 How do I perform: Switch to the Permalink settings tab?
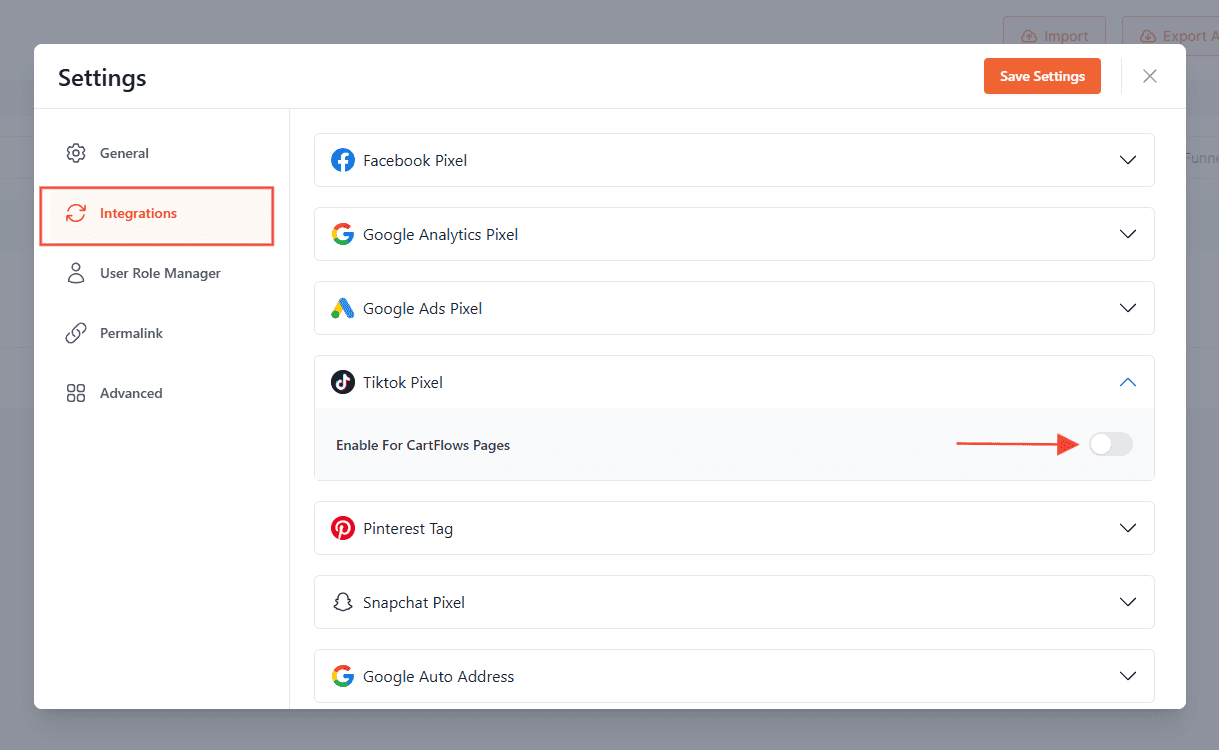[x=130, y=333]
